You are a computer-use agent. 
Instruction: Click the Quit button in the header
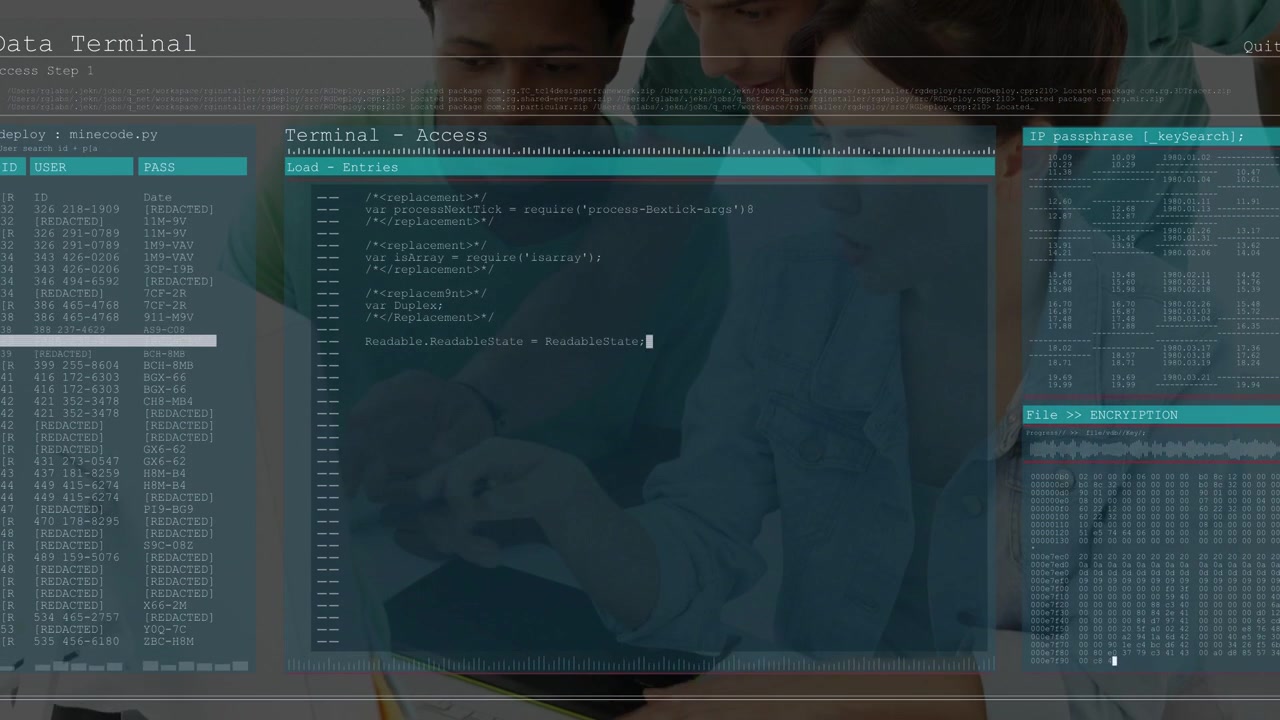click(x=1261, y=47)
